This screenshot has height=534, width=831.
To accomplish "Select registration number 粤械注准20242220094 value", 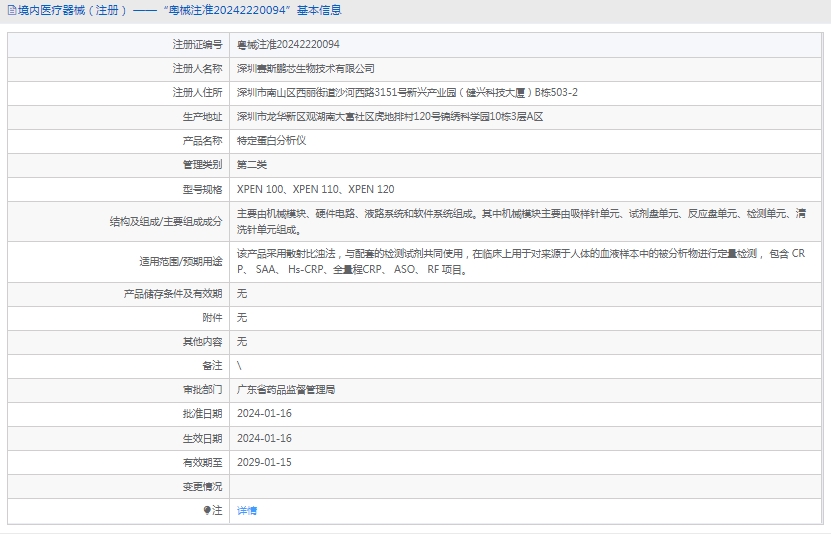I will (288, 45).
